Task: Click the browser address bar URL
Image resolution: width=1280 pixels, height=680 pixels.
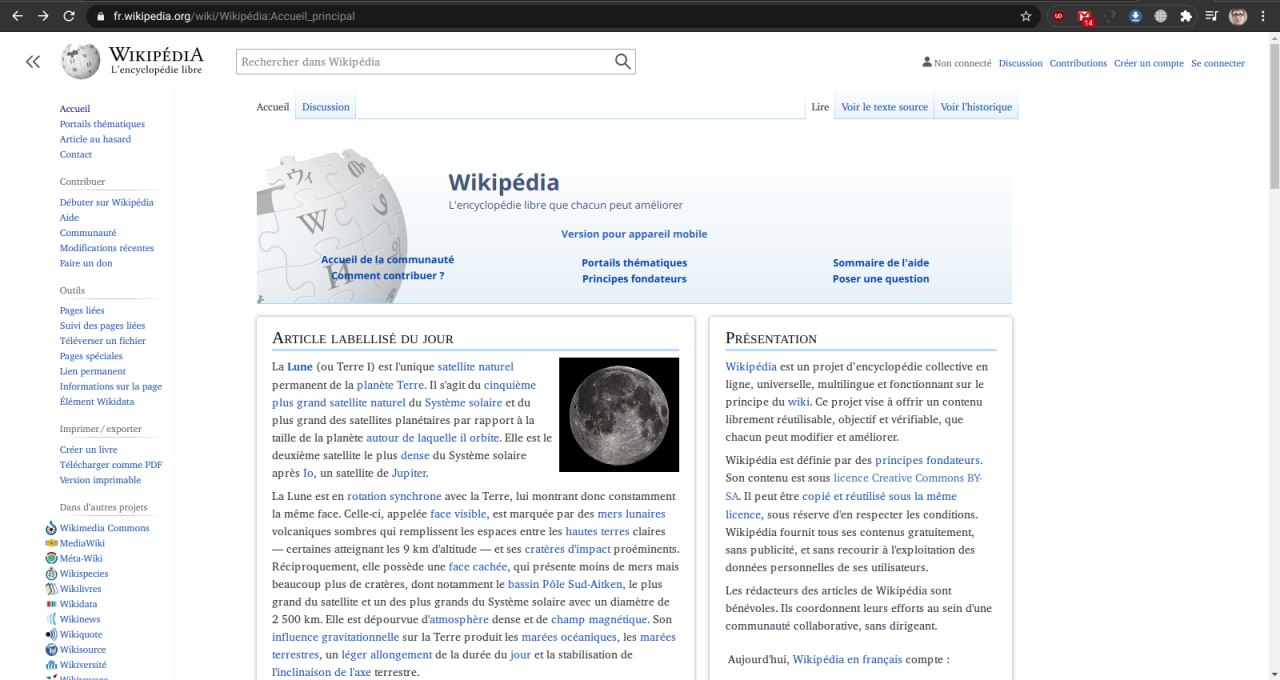Action: (x=233, y=16)
